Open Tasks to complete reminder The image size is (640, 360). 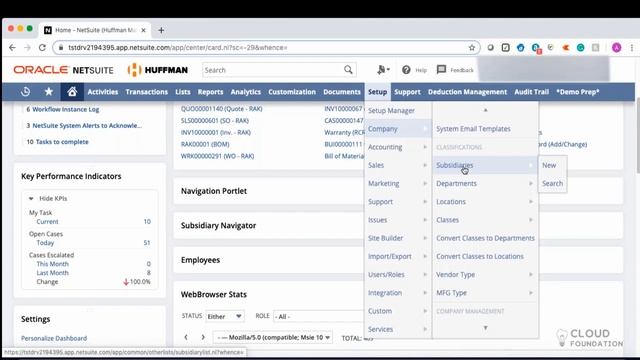(x=62, y=142)
